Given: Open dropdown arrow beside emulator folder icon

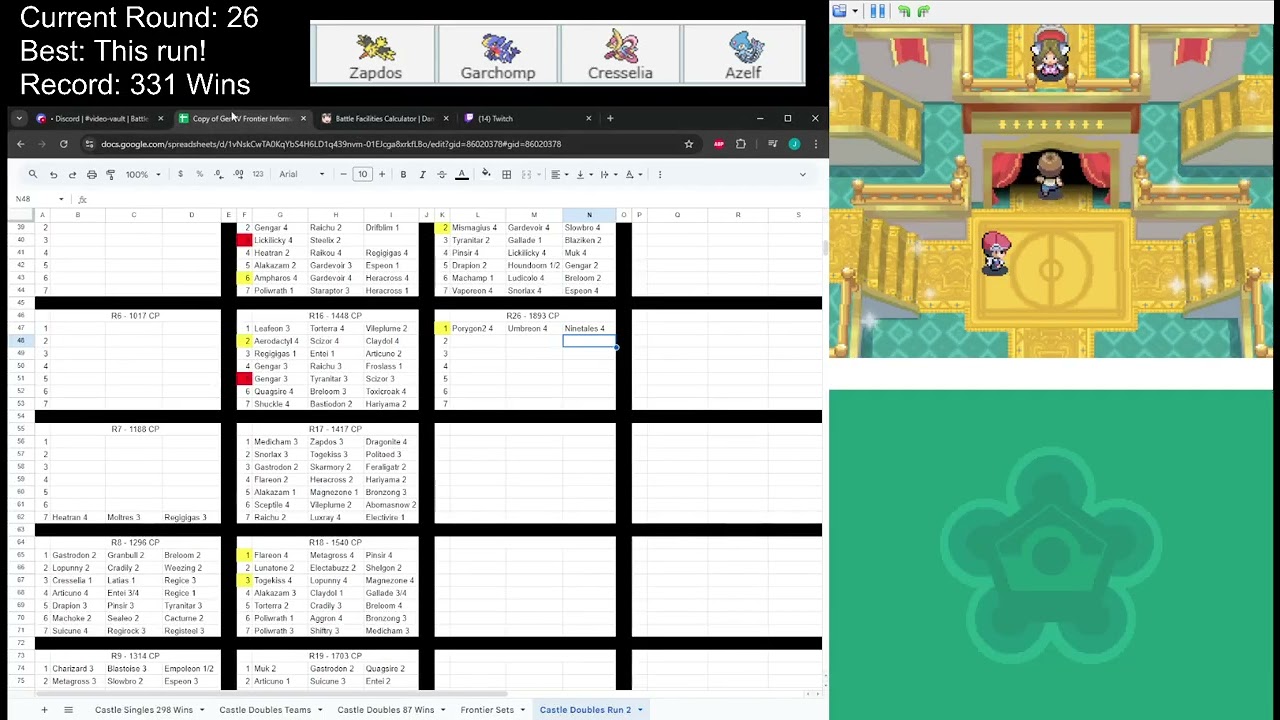Looking at the screenshot, I should tap(855, 11).
